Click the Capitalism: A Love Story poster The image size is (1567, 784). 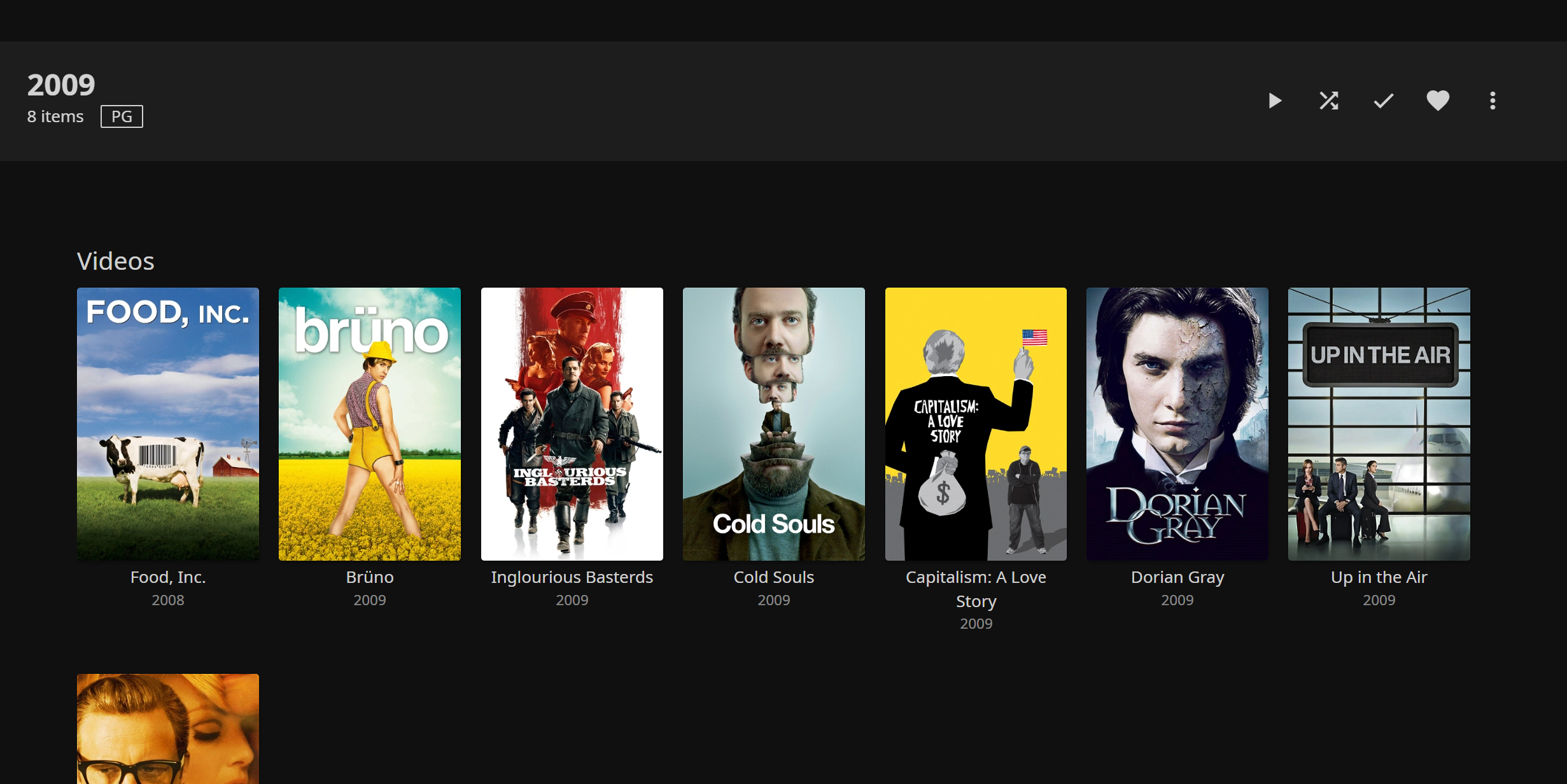[976, 424]
